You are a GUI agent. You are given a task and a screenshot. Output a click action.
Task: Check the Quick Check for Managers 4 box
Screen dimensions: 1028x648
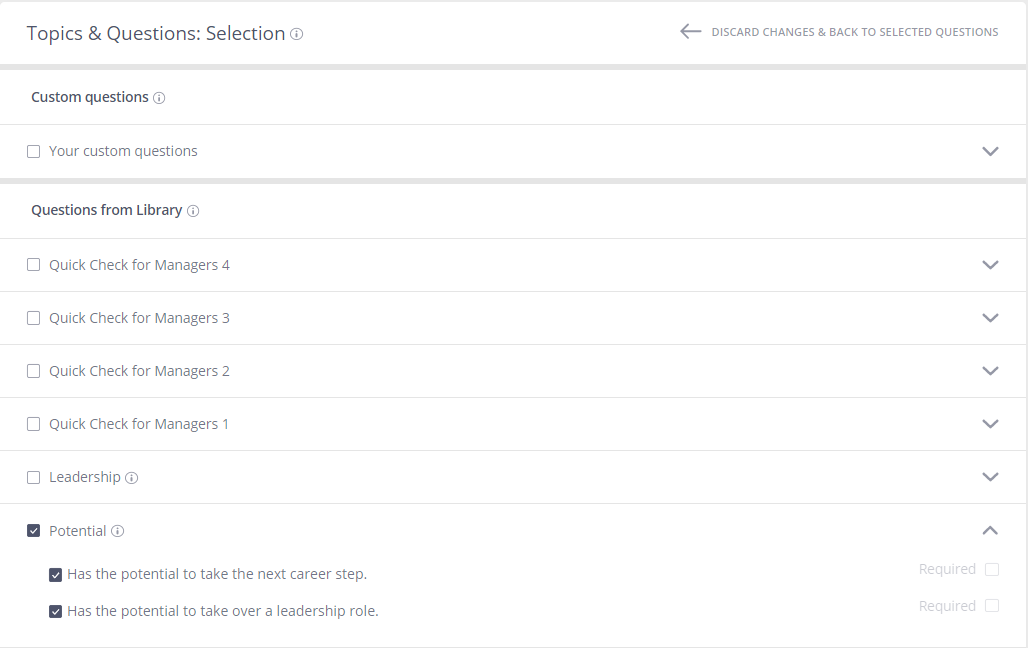33,265
